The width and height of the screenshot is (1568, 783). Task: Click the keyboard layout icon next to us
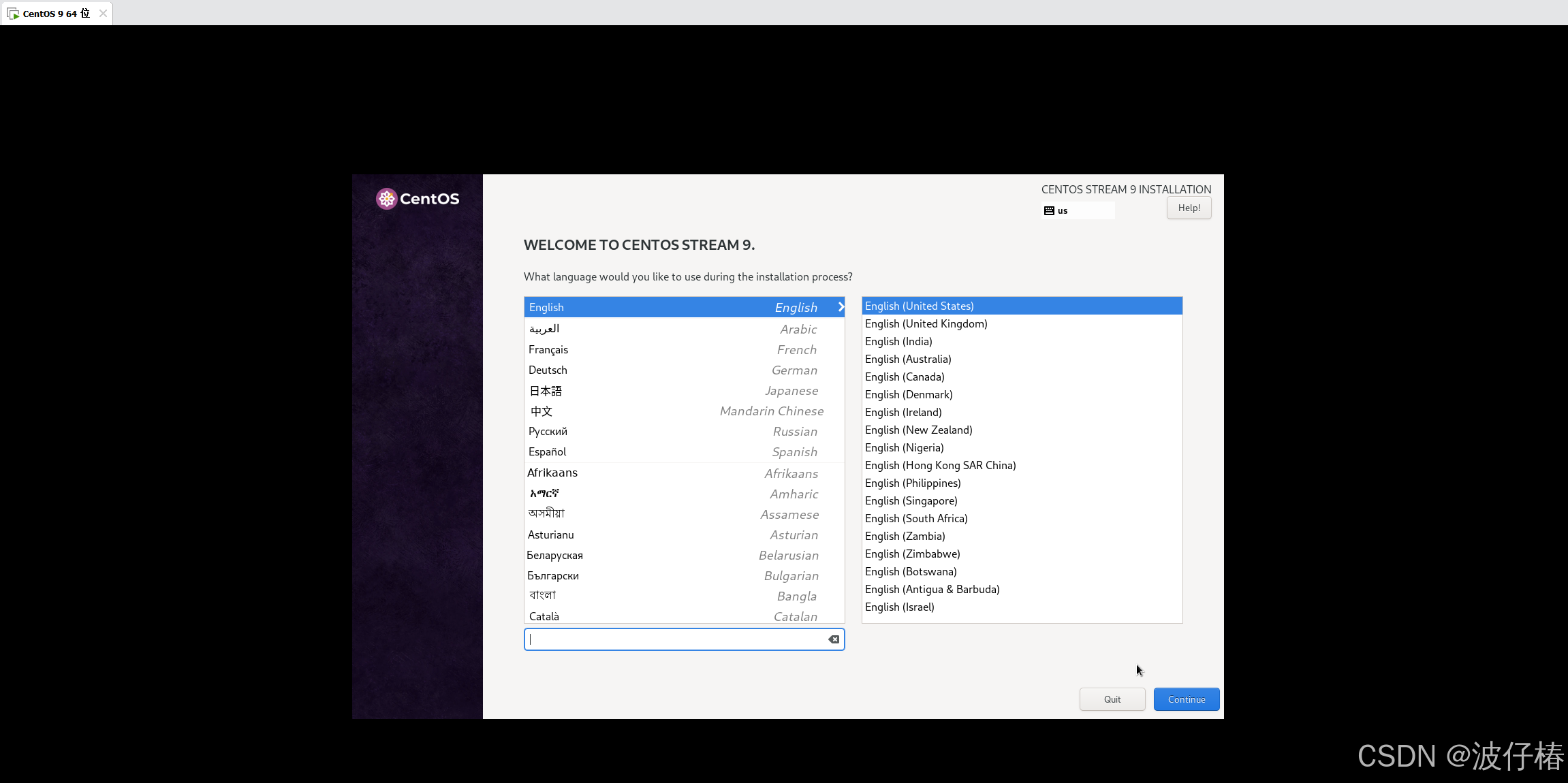tap(1049, 211)
